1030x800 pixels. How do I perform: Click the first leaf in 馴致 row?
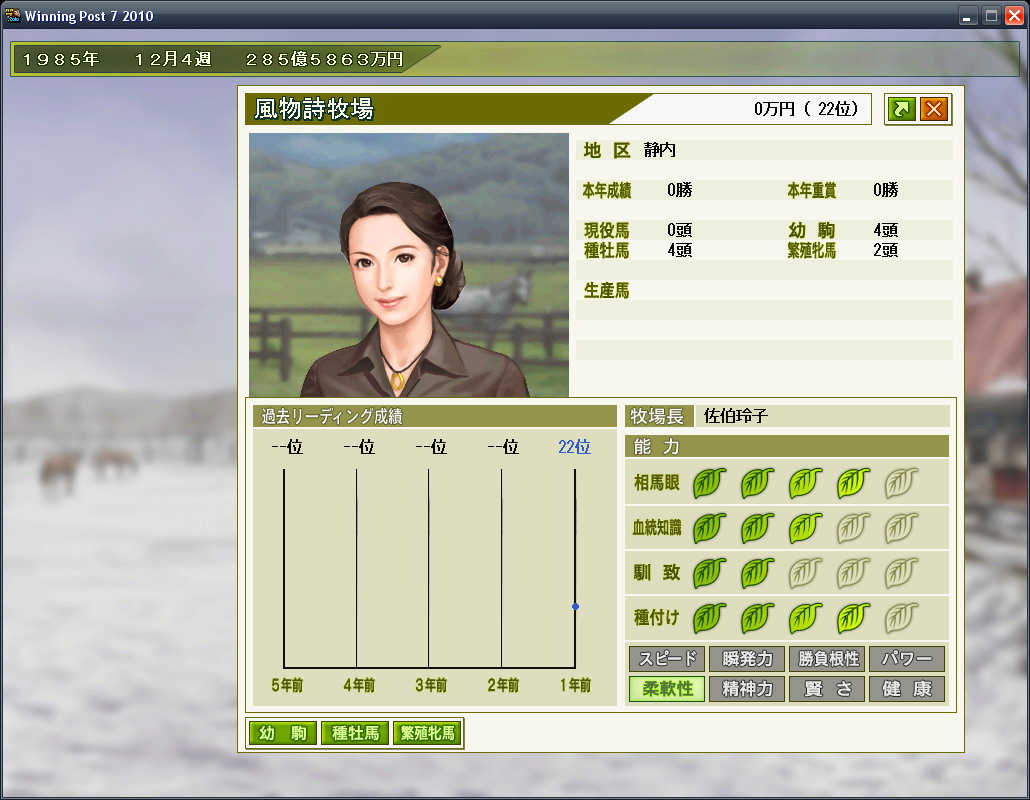coord(709,573)
